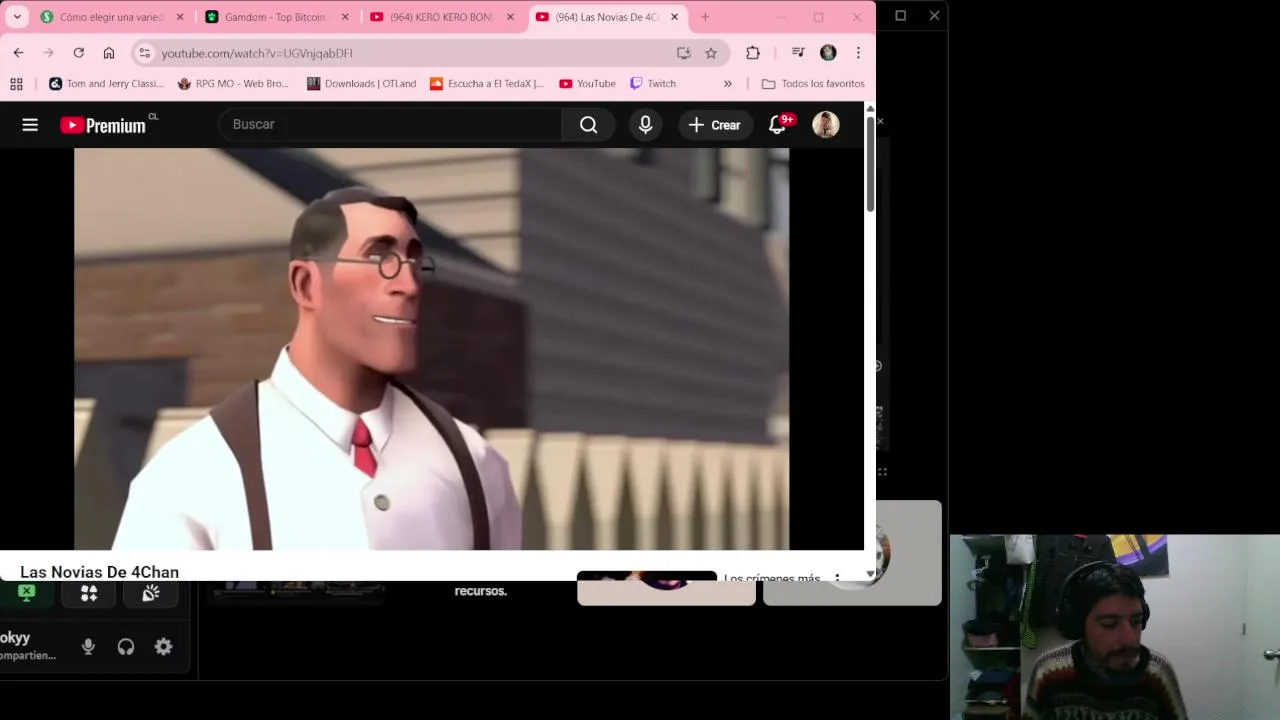Switch to the 'KERO KERO BONI' tab
Image resolution: width=1280 pixels, height=720 pixels.
pos(442,17)
